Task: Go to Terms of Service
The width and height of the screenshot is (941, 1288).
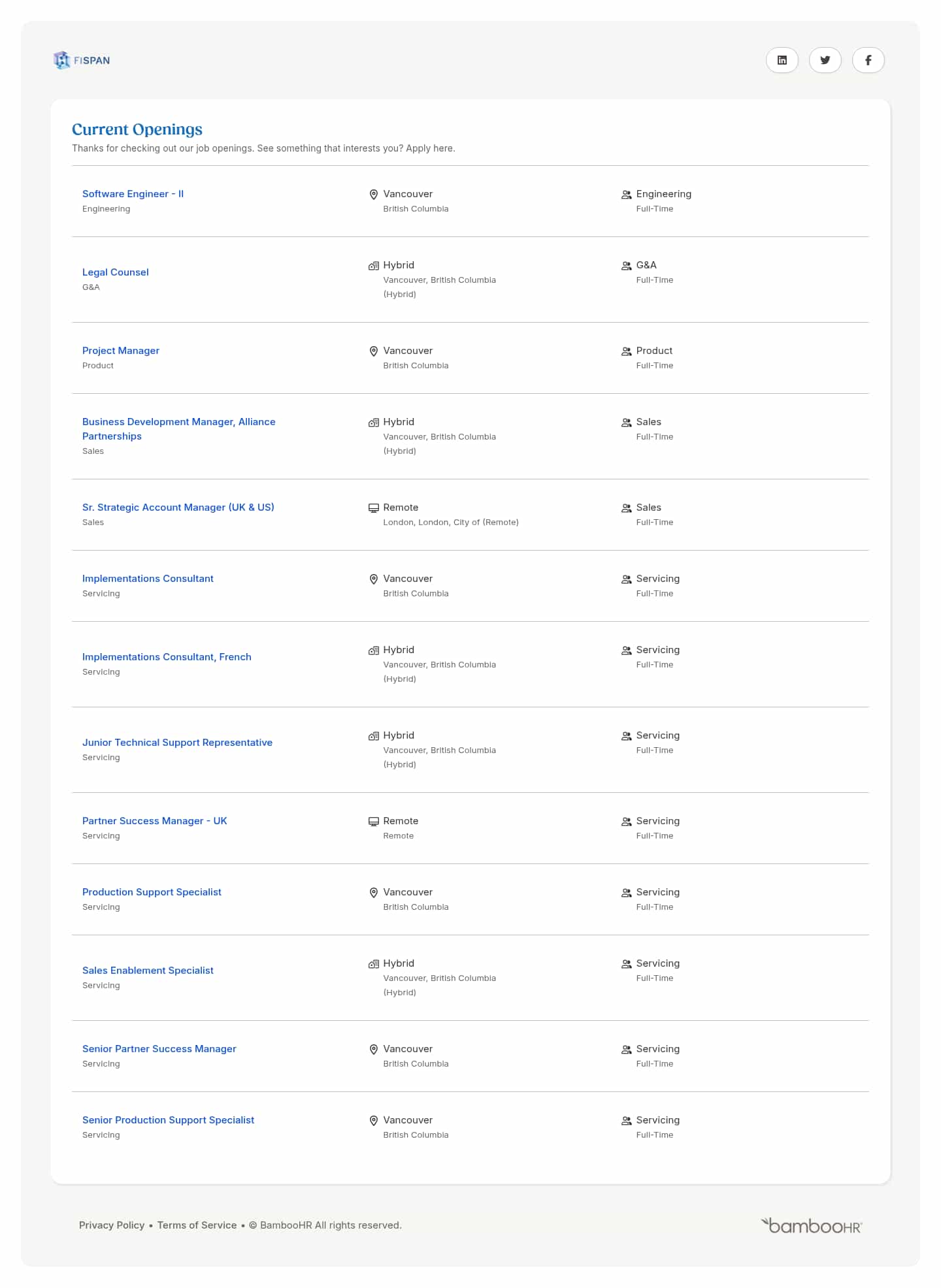Action: click(x=197, y=1225)
